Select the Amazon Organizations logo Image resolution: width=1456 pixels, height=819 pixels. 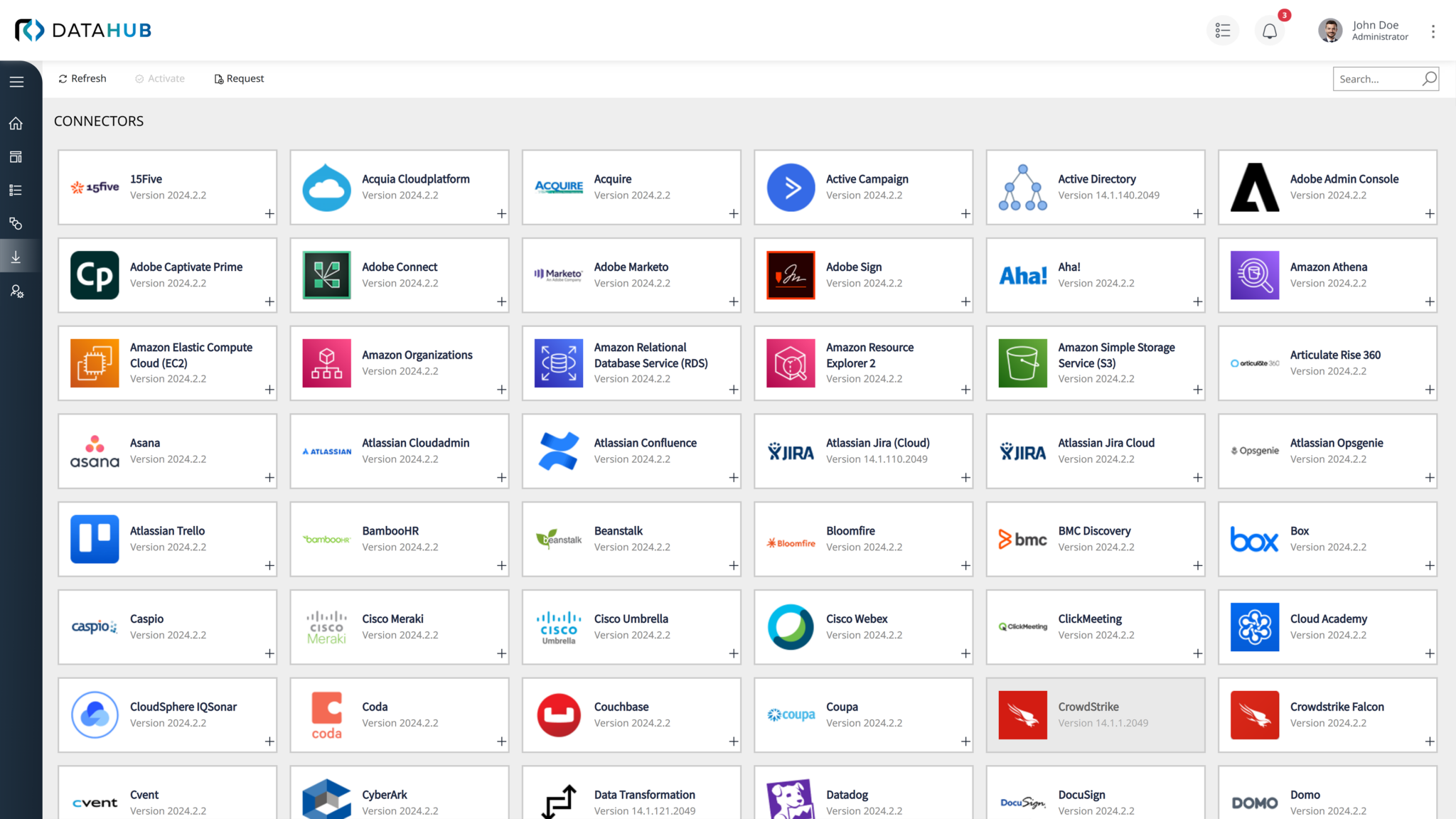point(326,363)
